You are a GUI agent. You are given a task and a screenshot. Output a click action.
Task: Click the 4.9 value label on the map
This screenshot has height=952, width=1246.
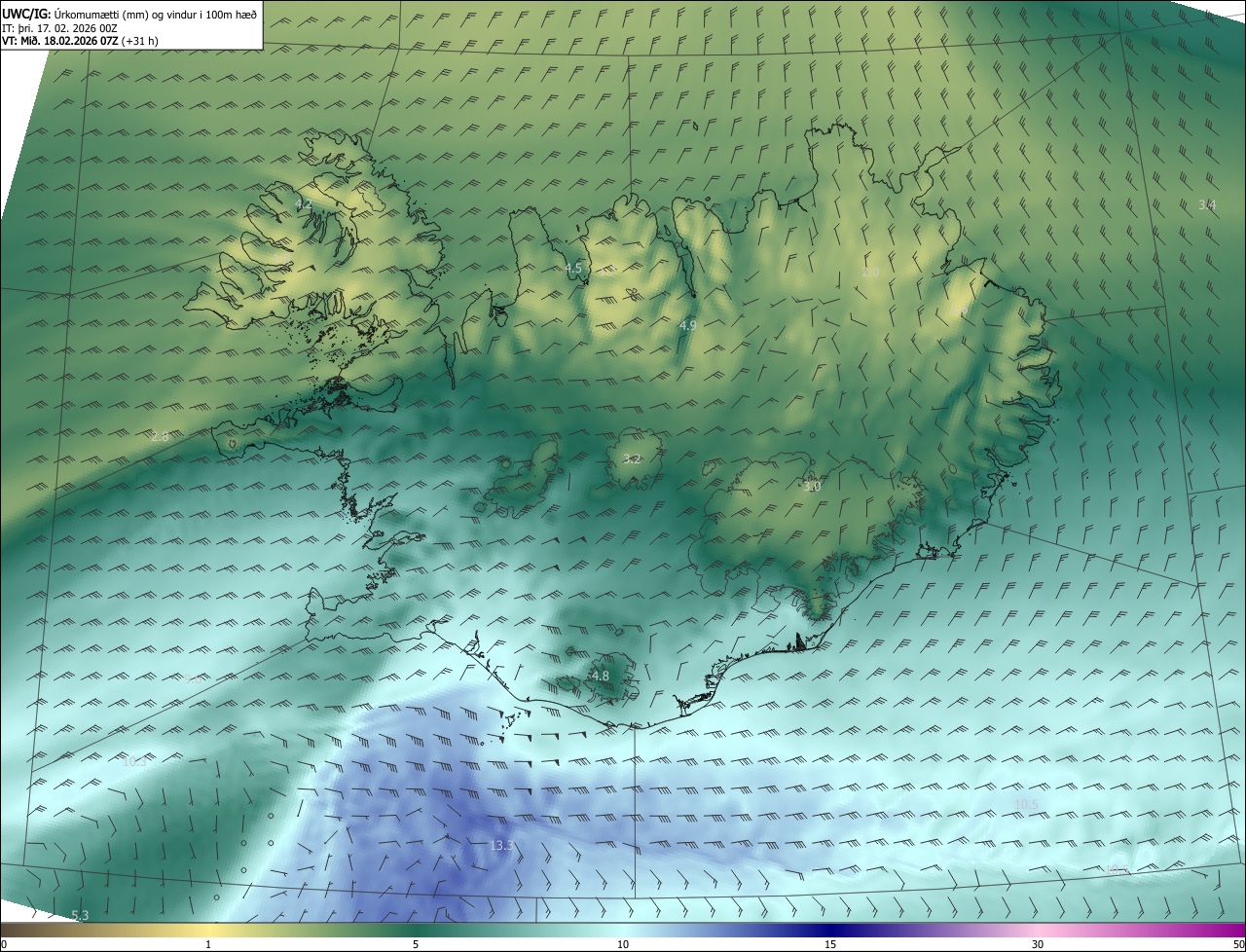(x=687, y=325)
